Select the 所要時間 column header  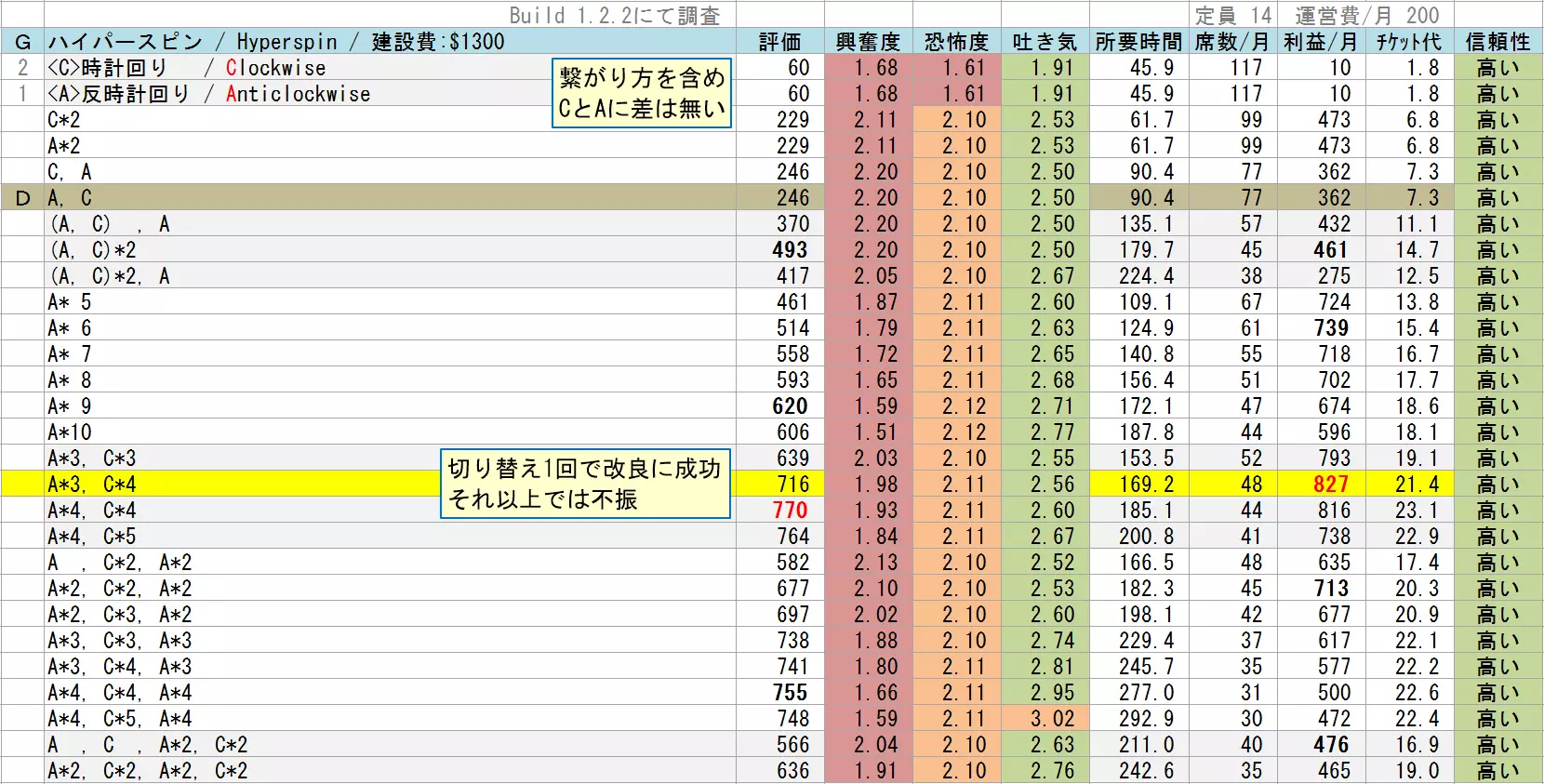1138,42
